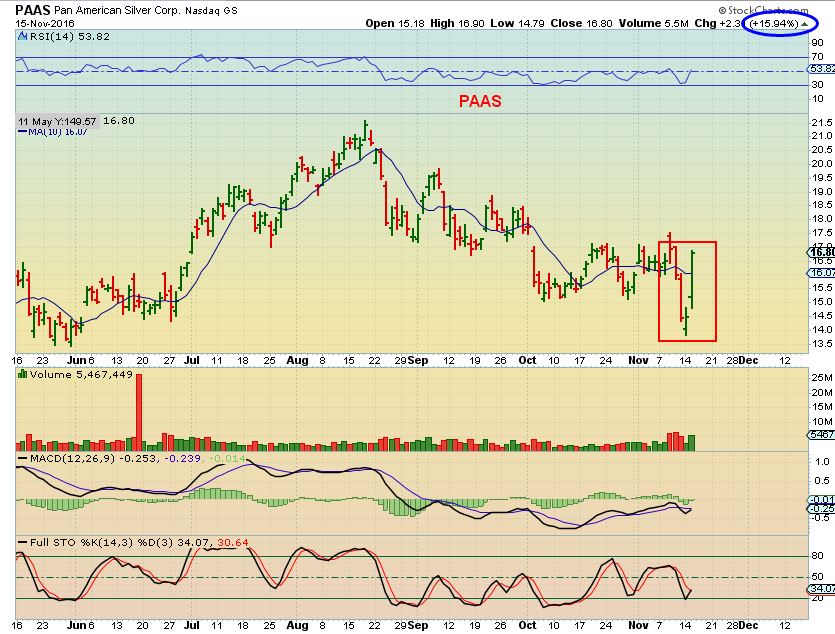Click the 'Jul' label on the bottom stochastic date axis
The height and width of the screenshot is (634, 835).
pos(192,625)
